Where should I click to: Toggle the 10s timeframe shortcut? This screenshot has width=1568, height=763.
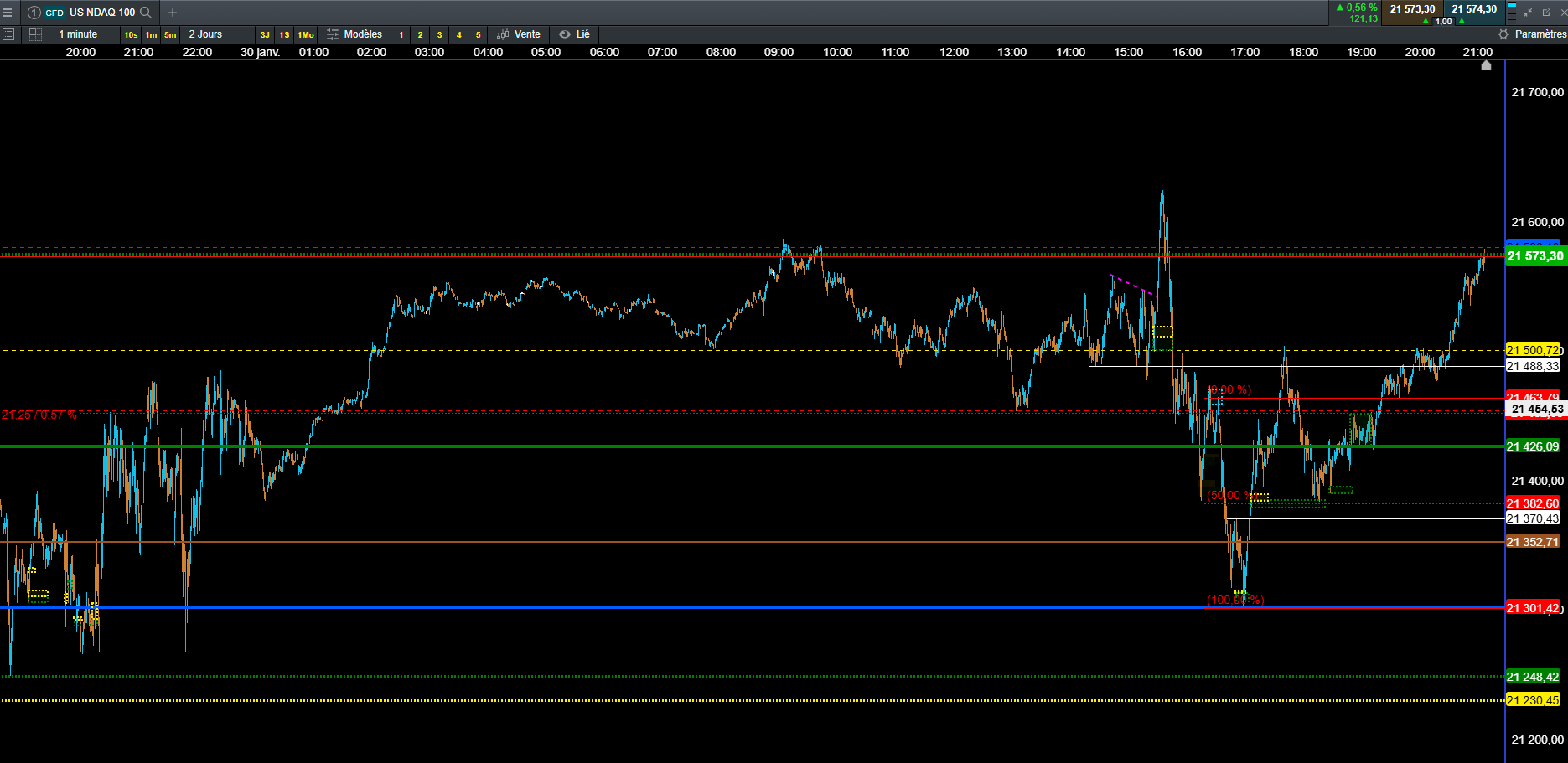coord(131,34)
